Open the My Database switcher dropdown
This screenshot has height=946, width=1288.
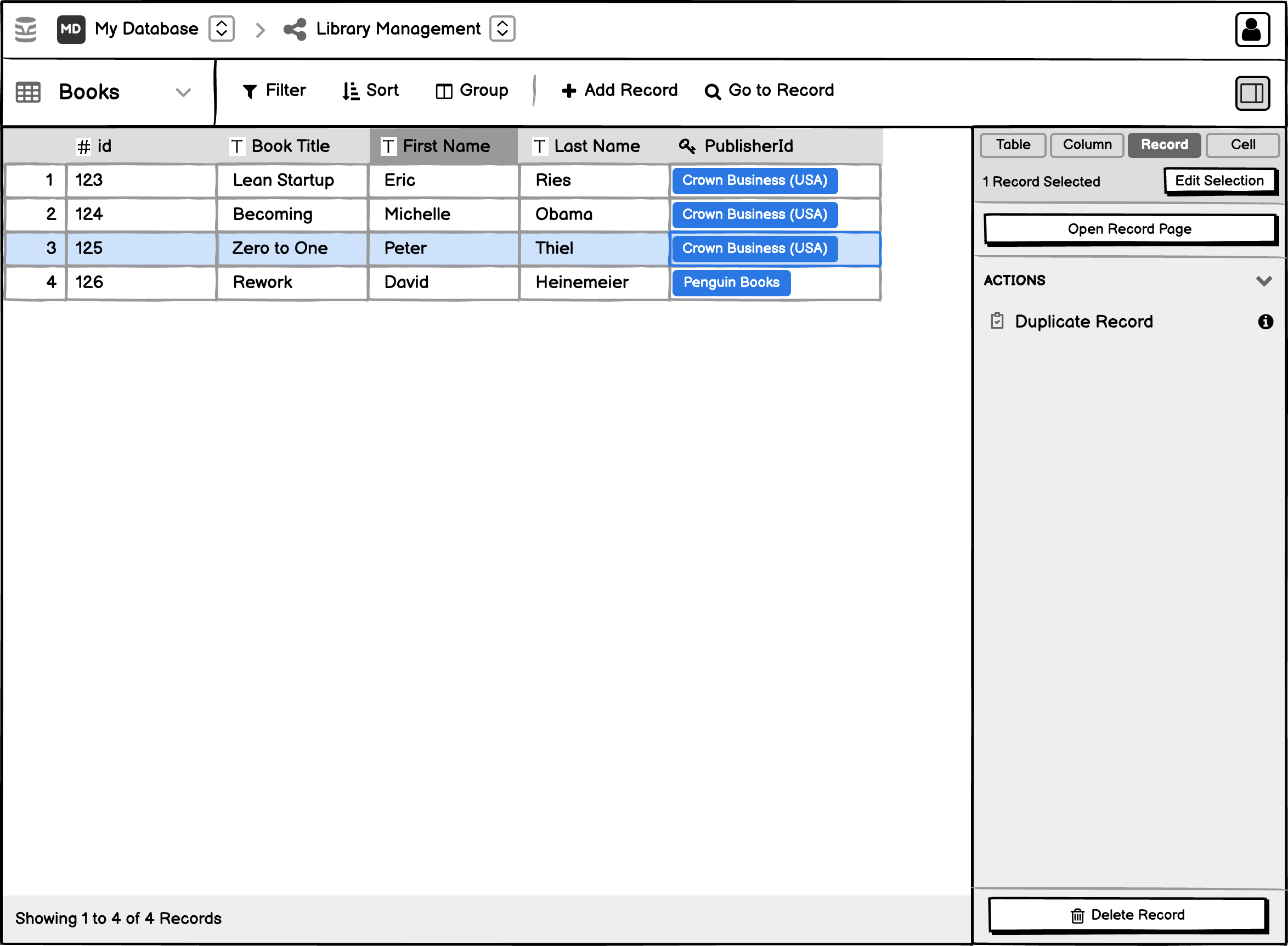coord(222,29)
